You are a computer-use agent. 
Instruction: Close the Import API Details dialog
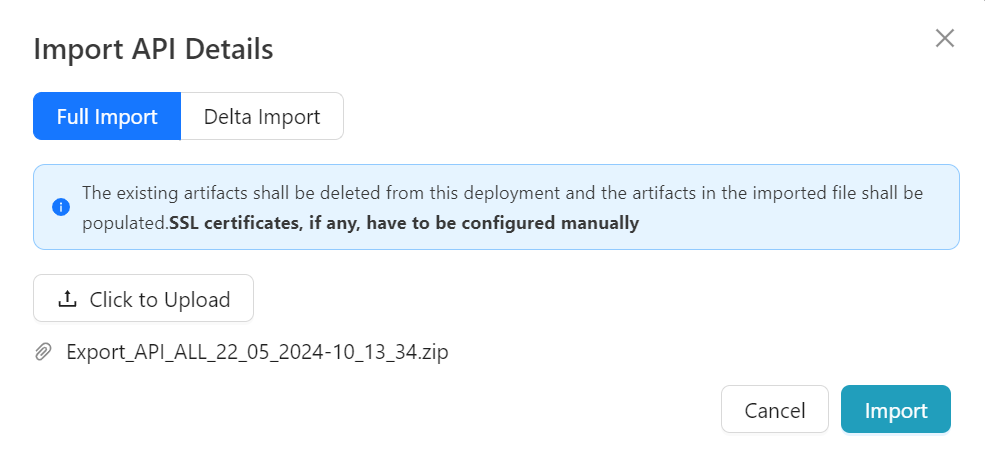(944, 39)
